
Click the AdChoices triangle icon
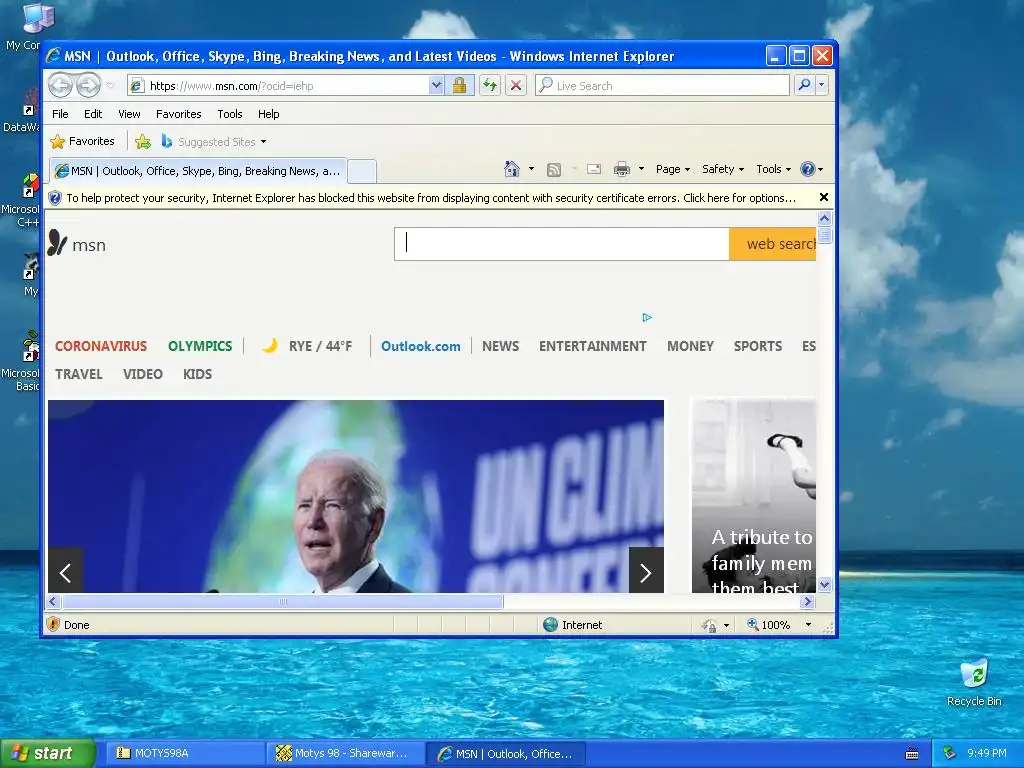[x=647, y=317]
